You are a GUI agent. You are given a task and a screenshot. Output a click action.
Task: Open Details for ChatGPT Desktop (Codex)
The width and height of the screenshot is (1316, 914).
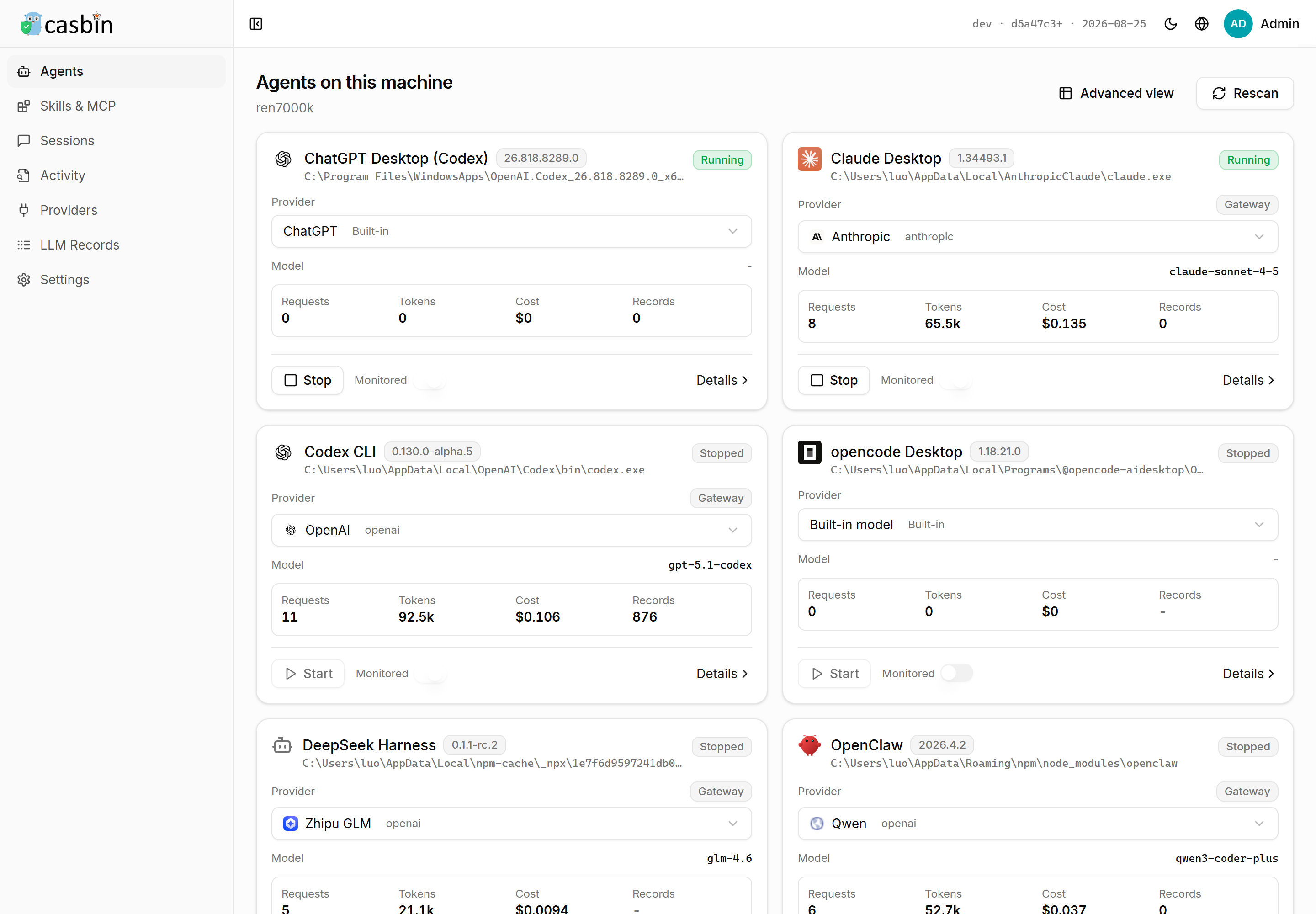click(x=722, y=380)
